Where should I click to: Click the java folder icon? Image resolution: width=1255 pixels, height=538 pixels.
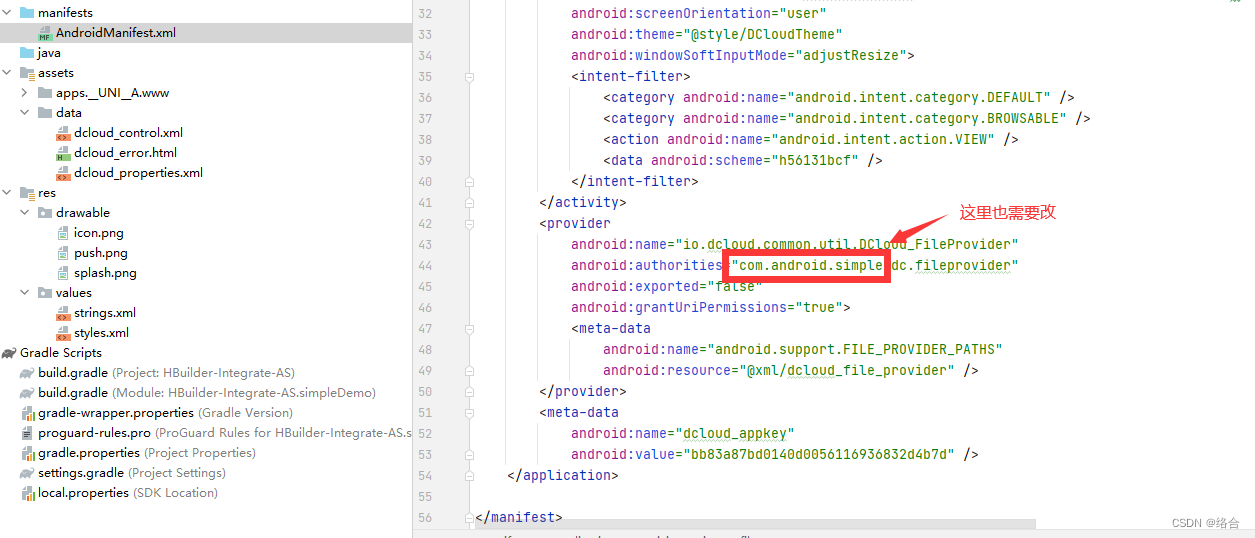(x=27, y=53)
